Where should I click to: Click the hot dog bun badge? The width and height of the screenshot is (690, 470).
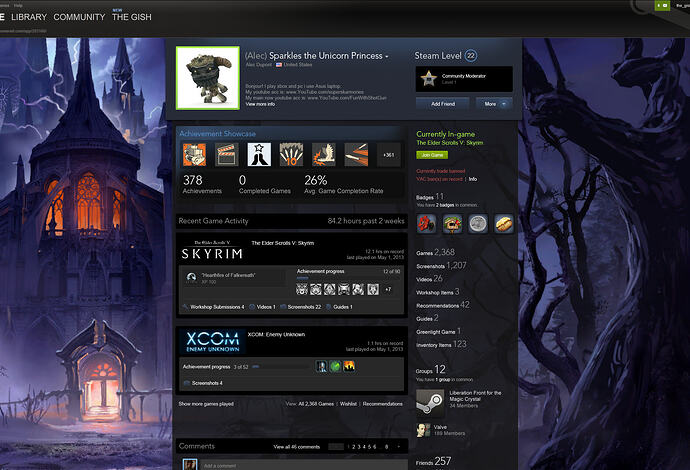pos(504,224)
